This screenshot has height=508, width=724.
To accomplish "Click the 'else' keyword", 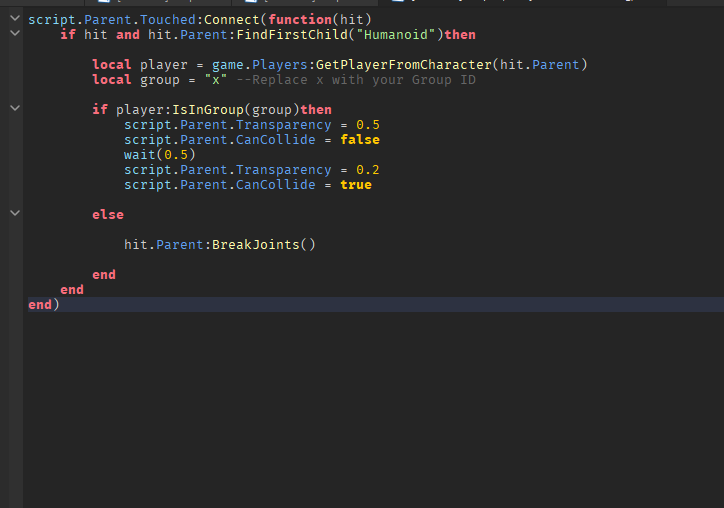I will coord(108,215).
